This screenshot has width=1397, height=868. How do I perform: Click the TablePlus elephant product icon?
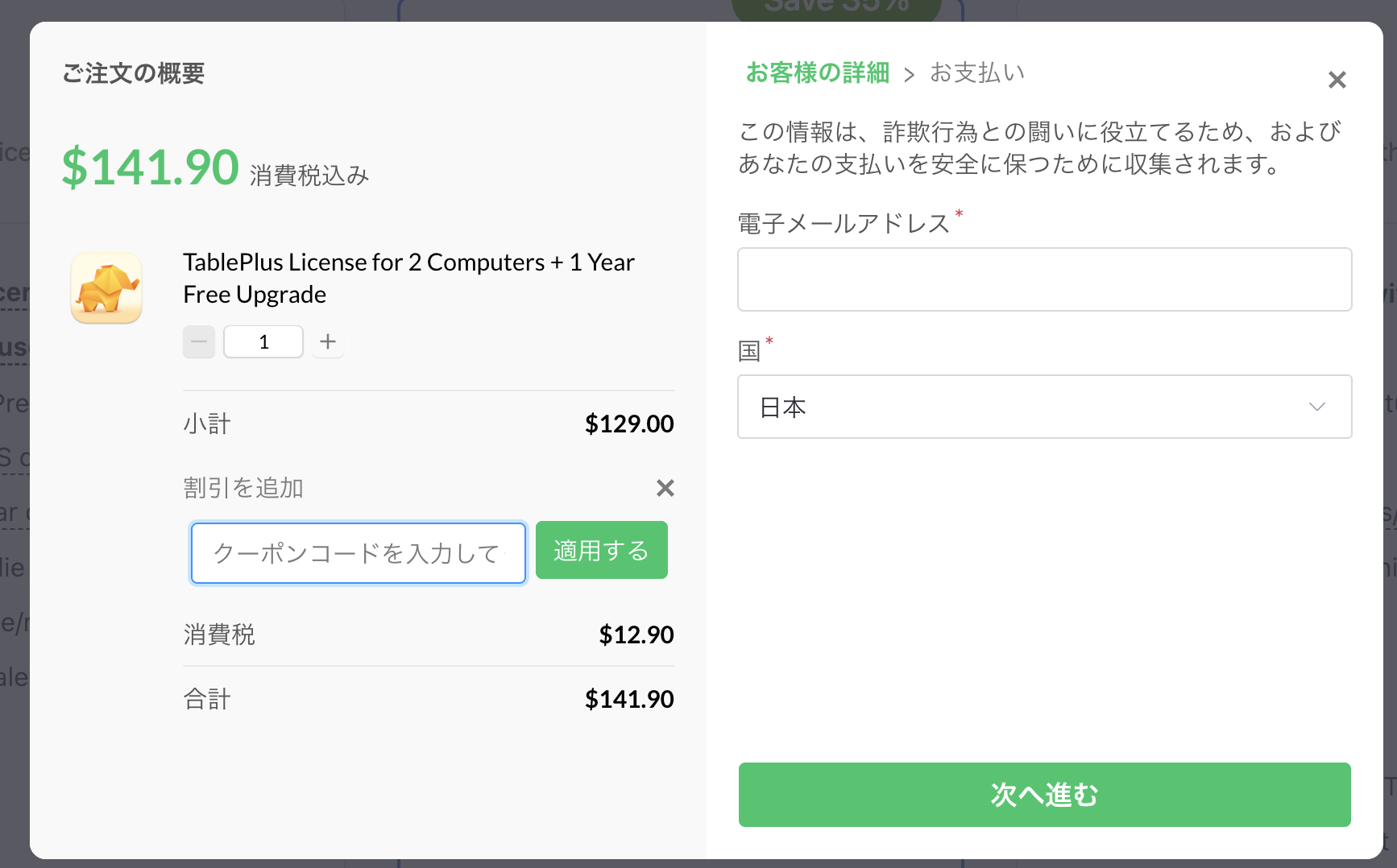pyautogui.click(x=106, y=287)
